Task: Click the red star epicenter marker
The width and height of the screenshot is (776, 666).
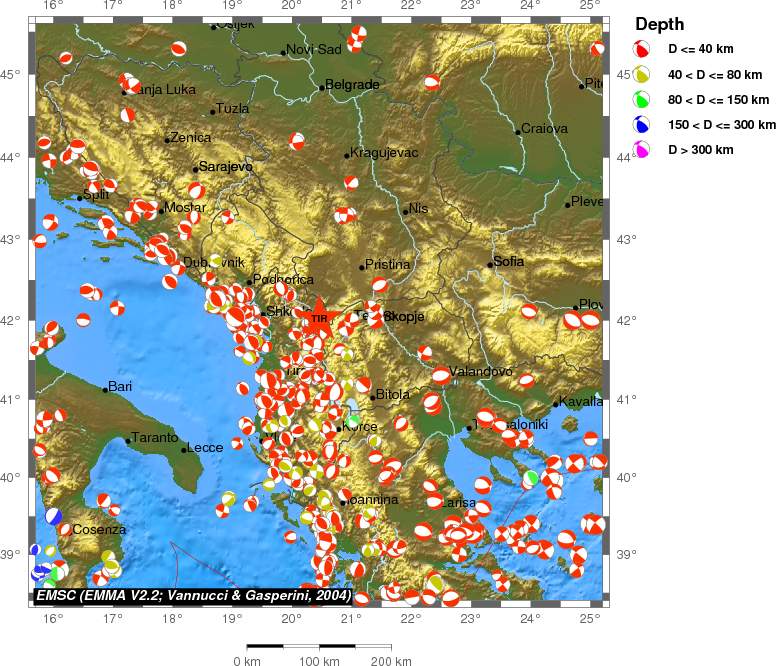Action: (317, 315)
